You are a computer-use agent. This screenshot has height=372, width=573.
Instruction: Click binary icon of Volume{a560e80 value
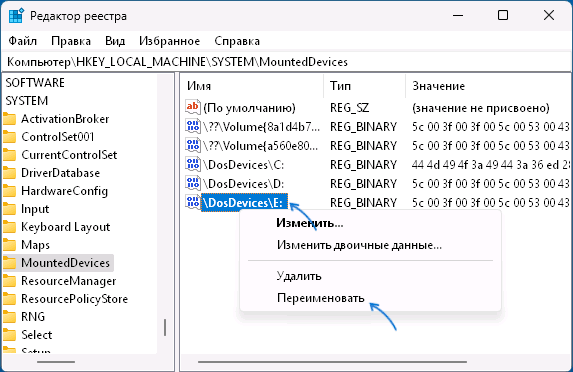point(193,145)
